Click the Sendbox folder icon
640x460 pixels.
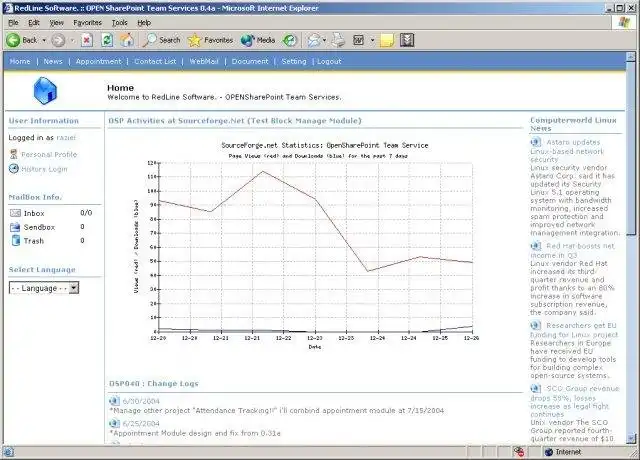pos(15,227)
